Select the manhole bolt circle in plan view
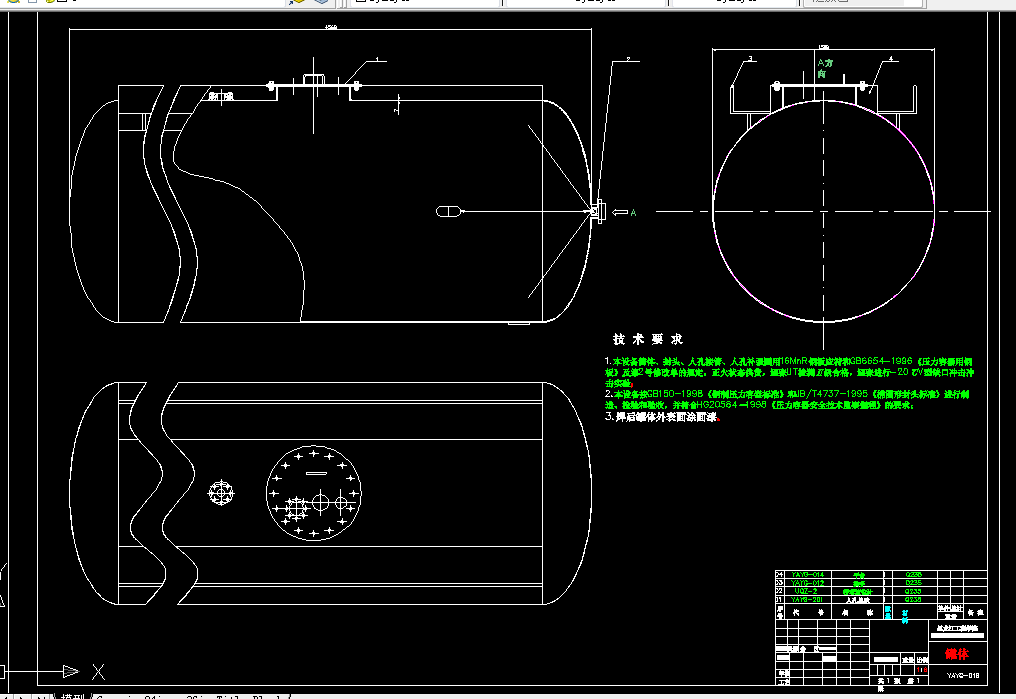This screenshot has width=1016, height=699. click(314, 493)
